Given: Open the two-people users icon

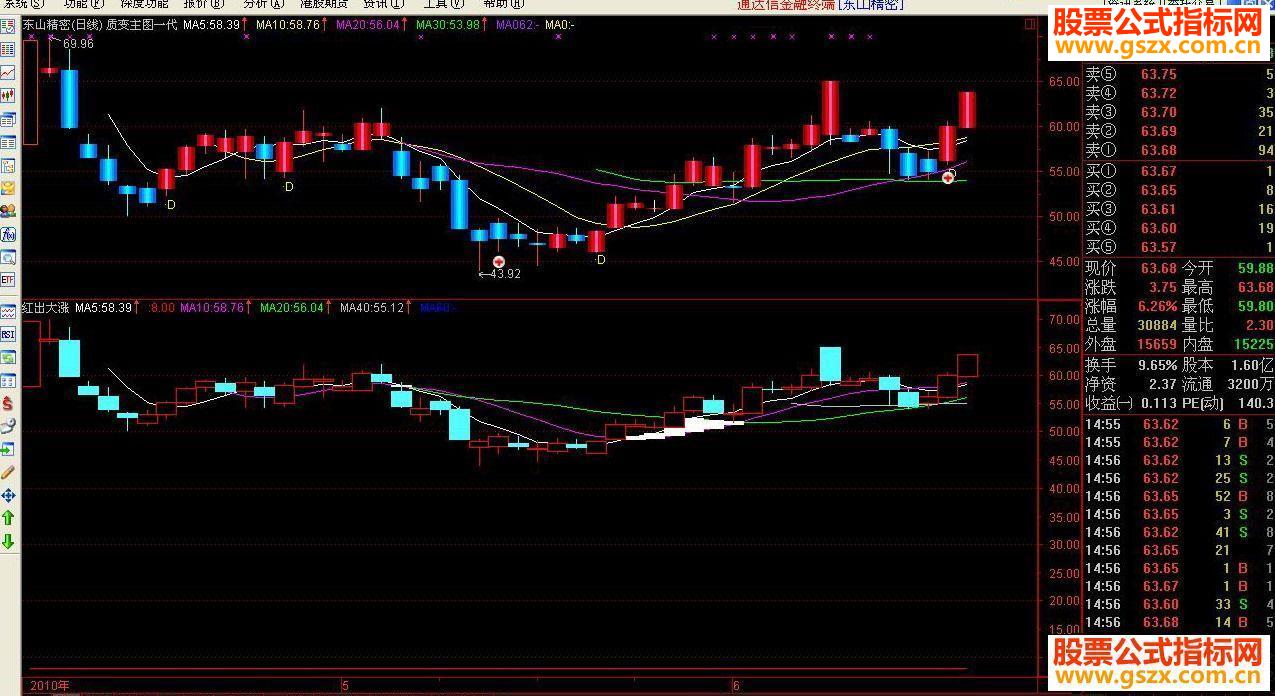Looking at the screenshot, I should pyautogui.click(x=8, y=211).
